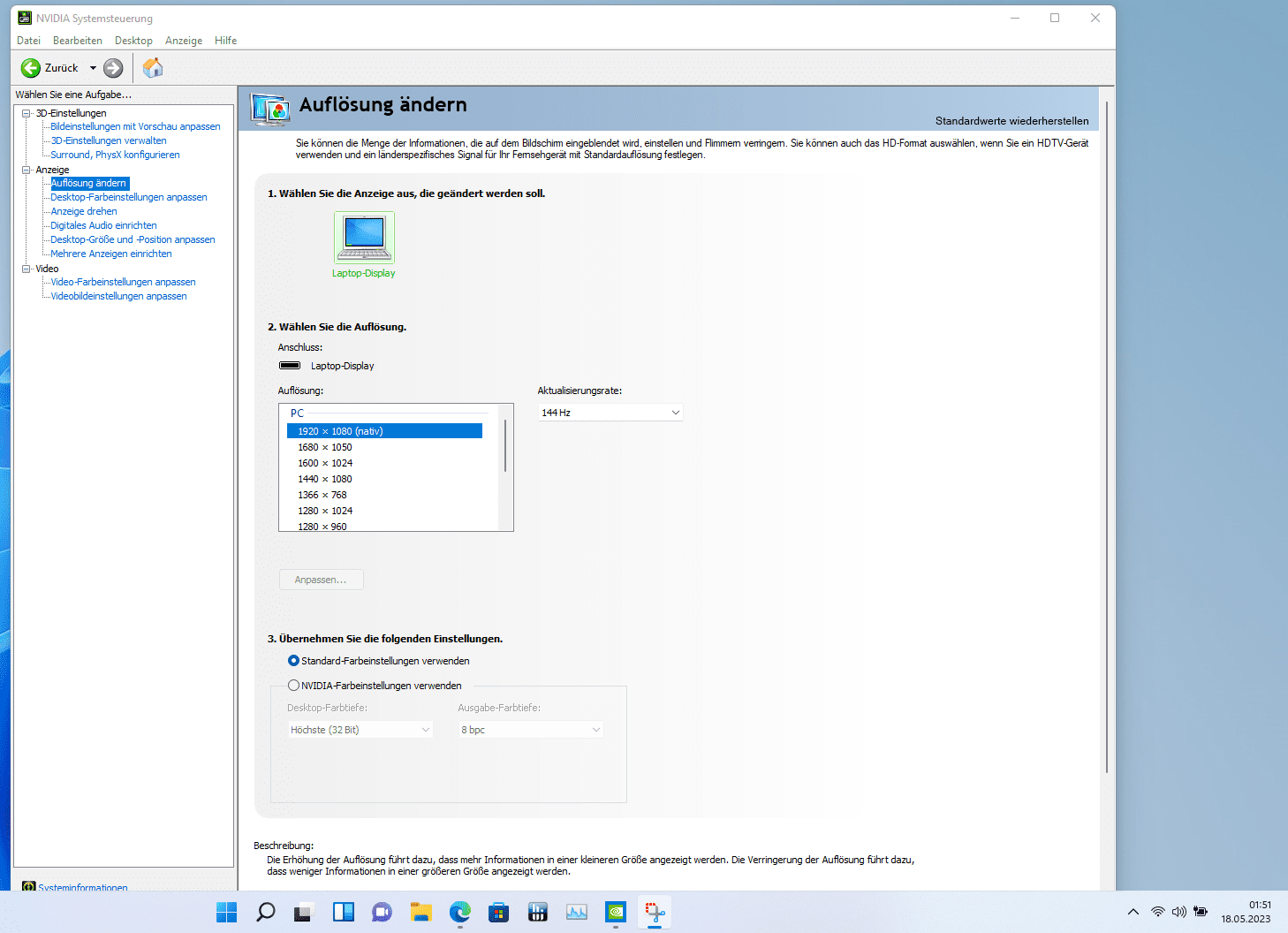1288x933 pixels.
Task: Open Microsoft Store from taskbar
Action: click(498, 912)
